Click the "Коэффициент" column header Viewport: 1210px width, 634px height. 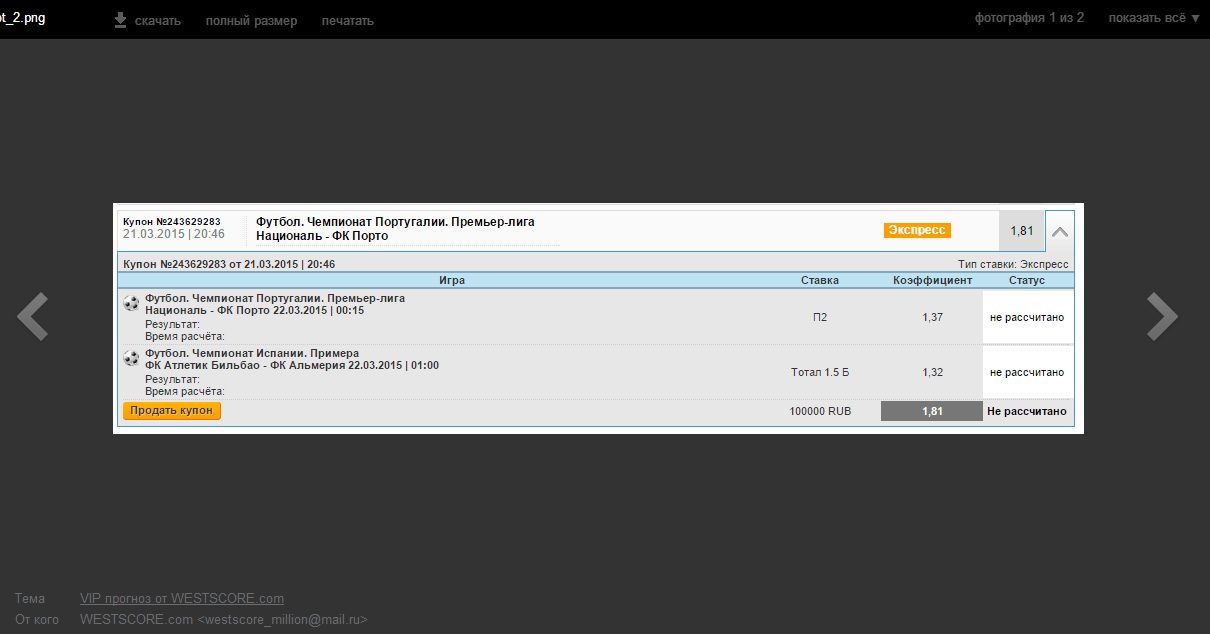932,281
